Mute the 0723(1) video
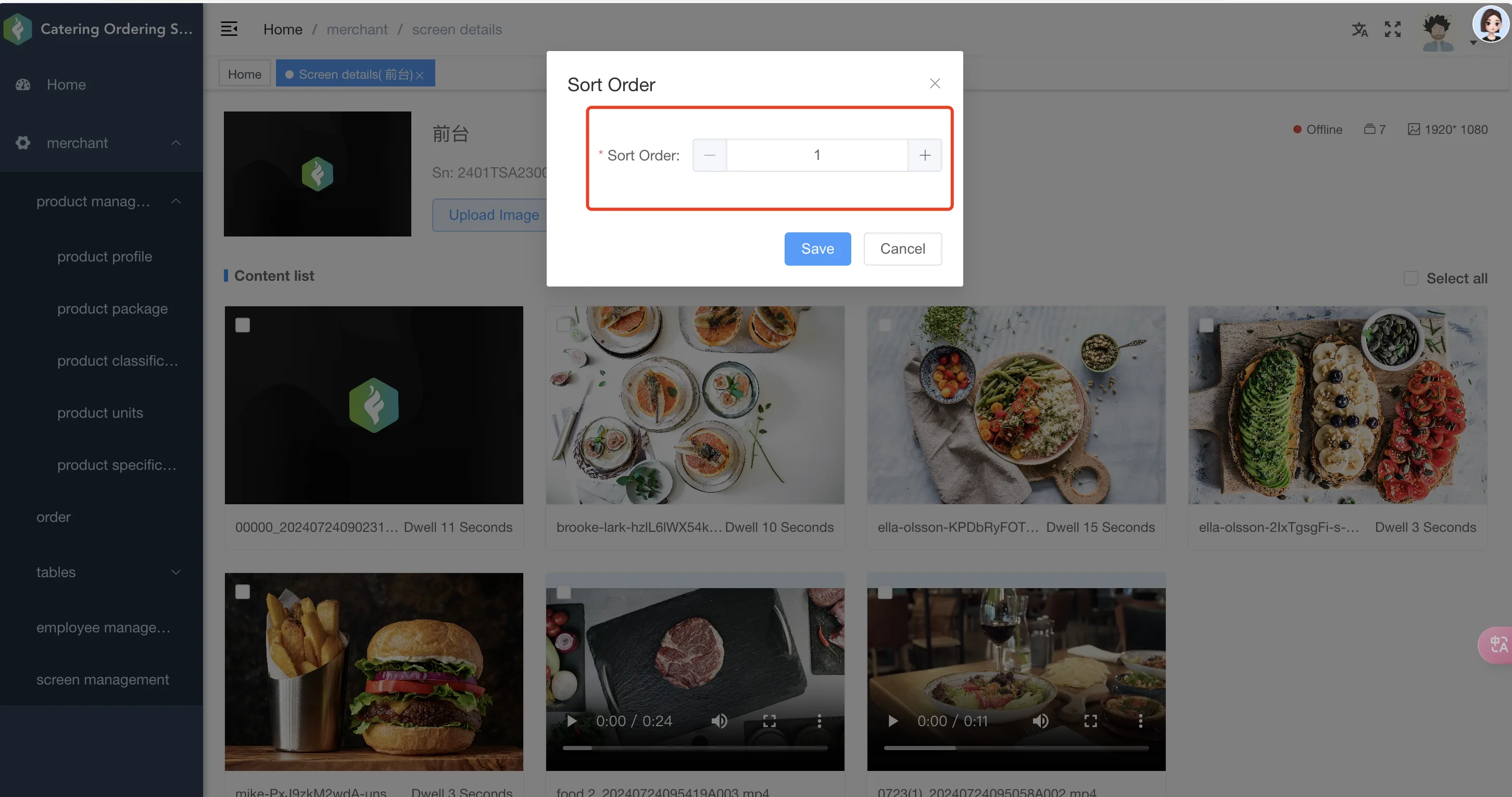This screenshot has height=797, width=1512. pyautogui.click(x=1040, y=720)
